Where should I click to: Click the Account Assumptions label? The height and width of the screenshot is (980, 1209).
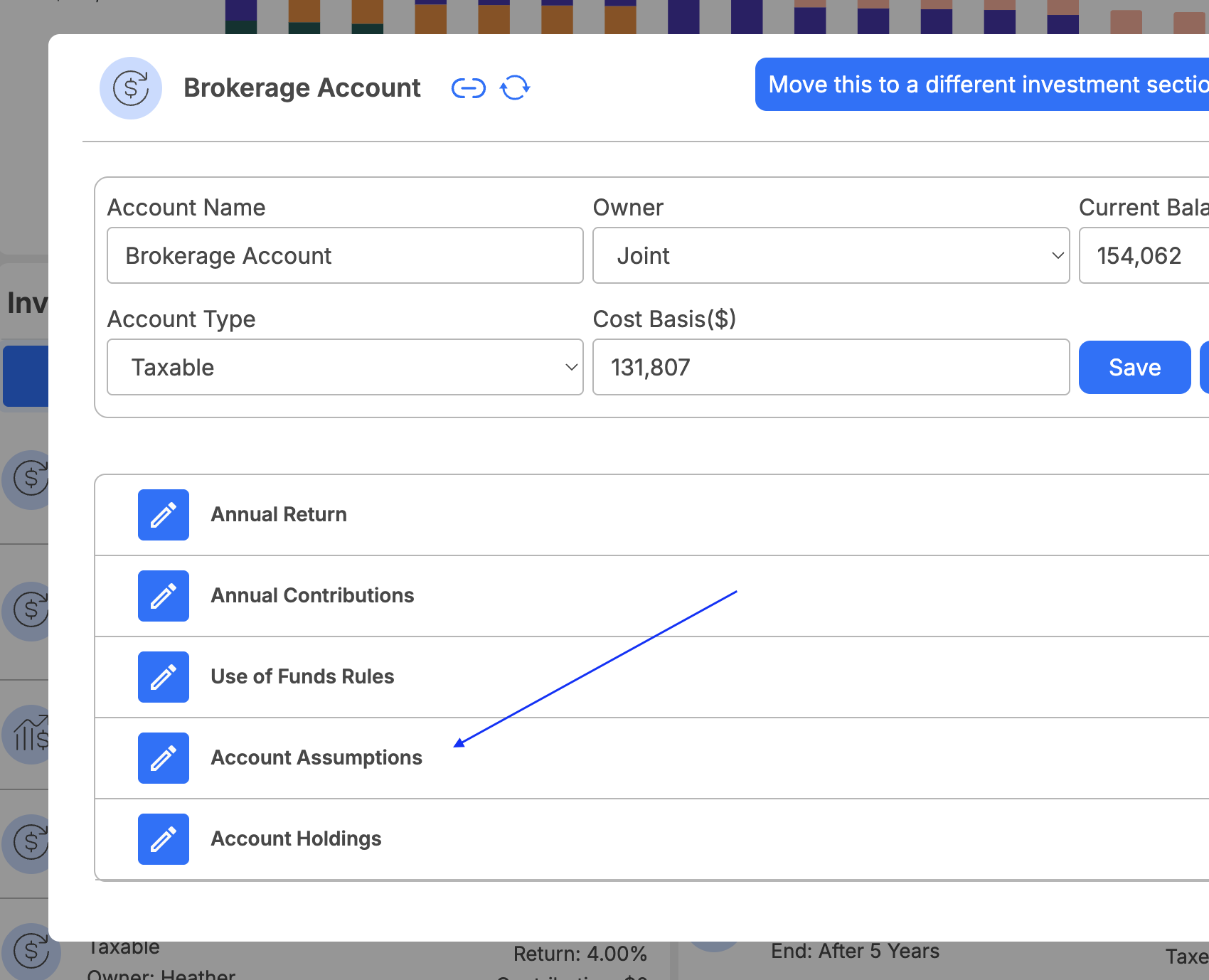316,757
